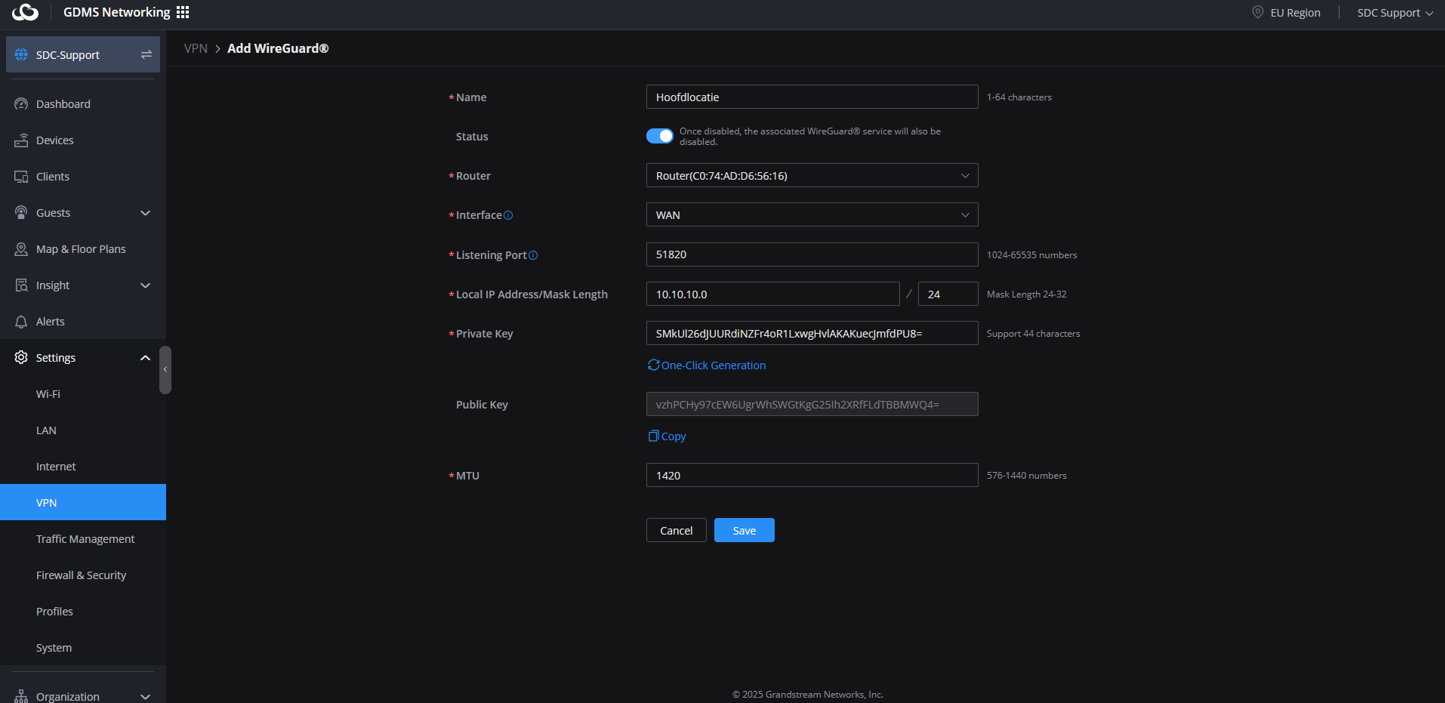Collapse the sidebar using the handle arrow
The image size is (1445, 703).
tap(165, 369)
